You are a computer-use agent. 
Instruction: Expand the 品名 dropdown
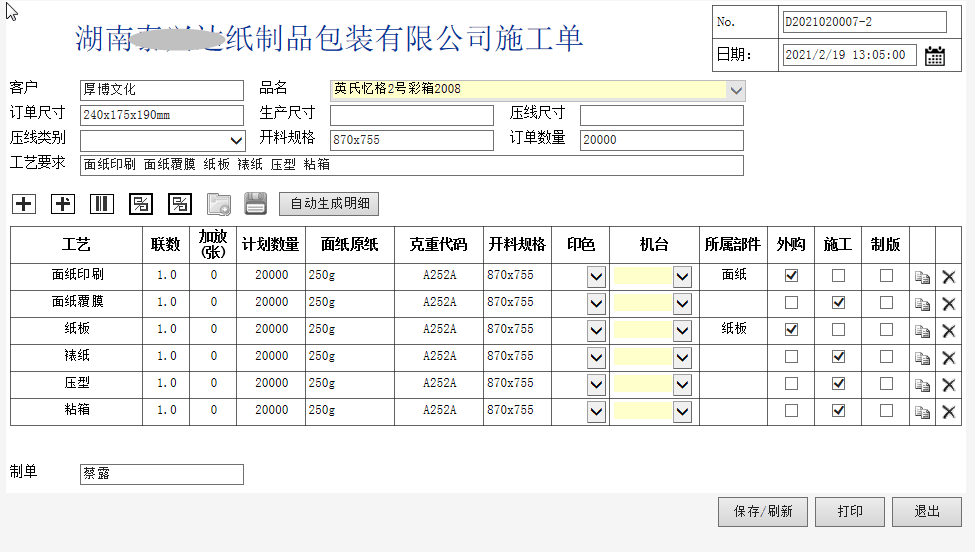coord(736,90)
